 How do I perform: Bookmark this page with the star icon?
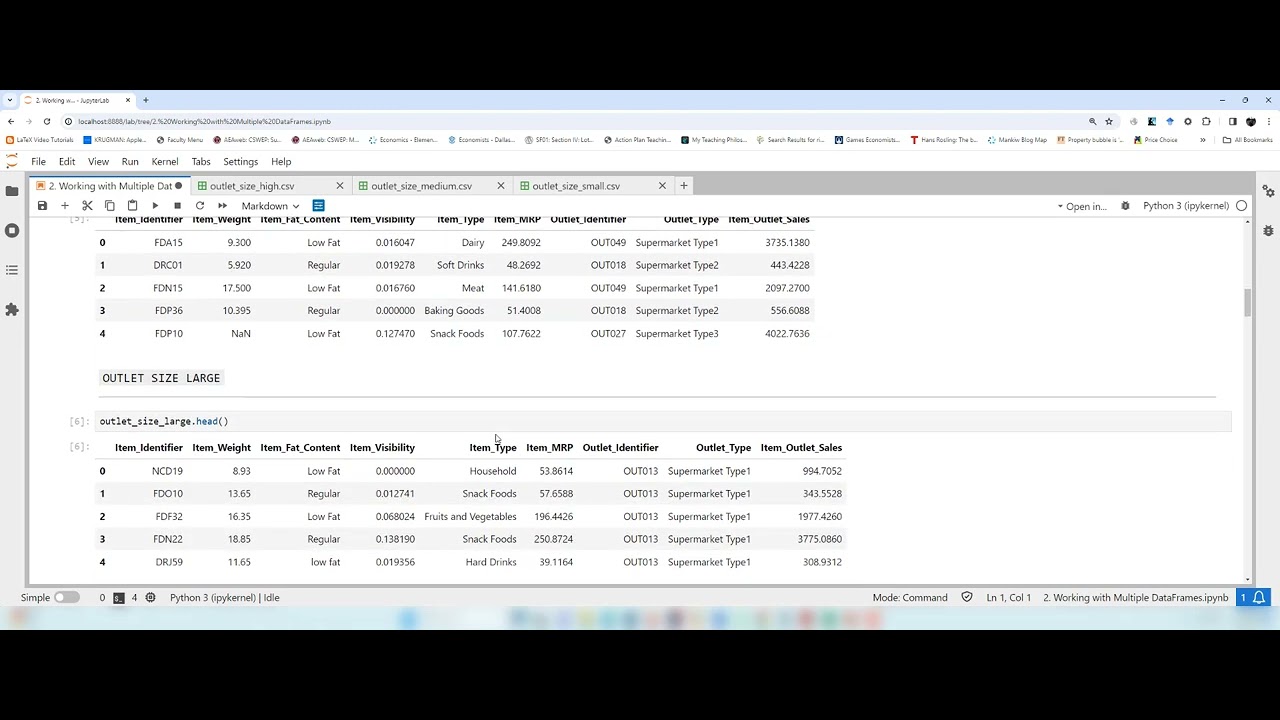click(1109, 121)
